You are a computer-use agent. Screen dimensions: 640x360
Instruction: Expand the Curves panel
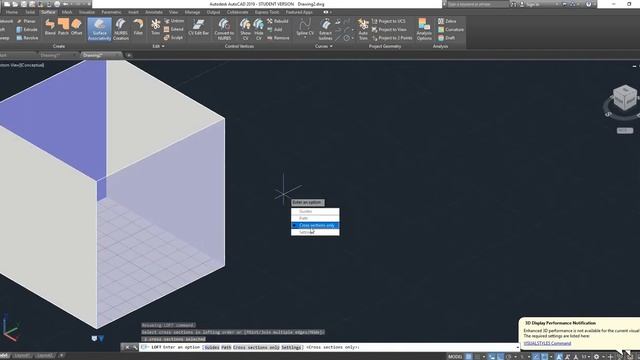coord(324,46)
